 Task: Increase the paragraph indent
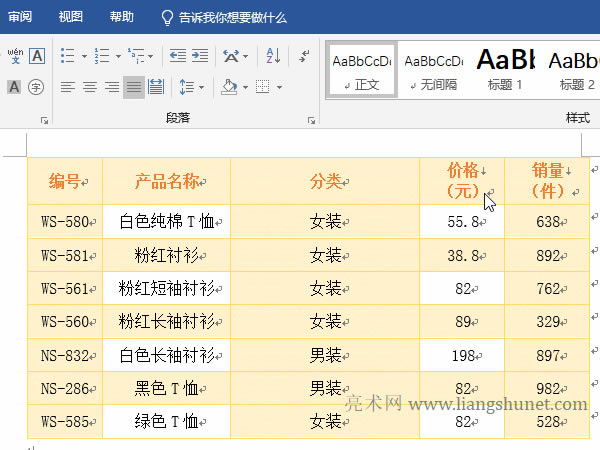(x=201, y=55)
